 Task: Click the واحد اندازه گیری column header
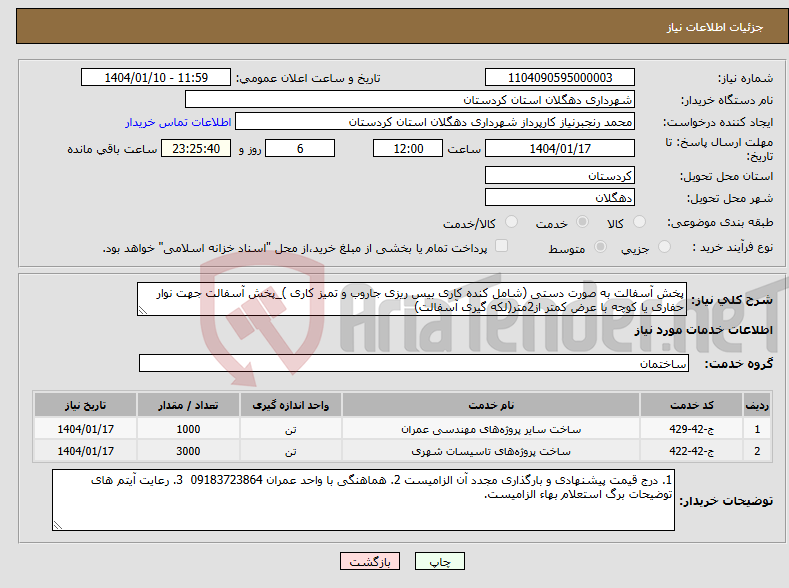pos(291,405)
